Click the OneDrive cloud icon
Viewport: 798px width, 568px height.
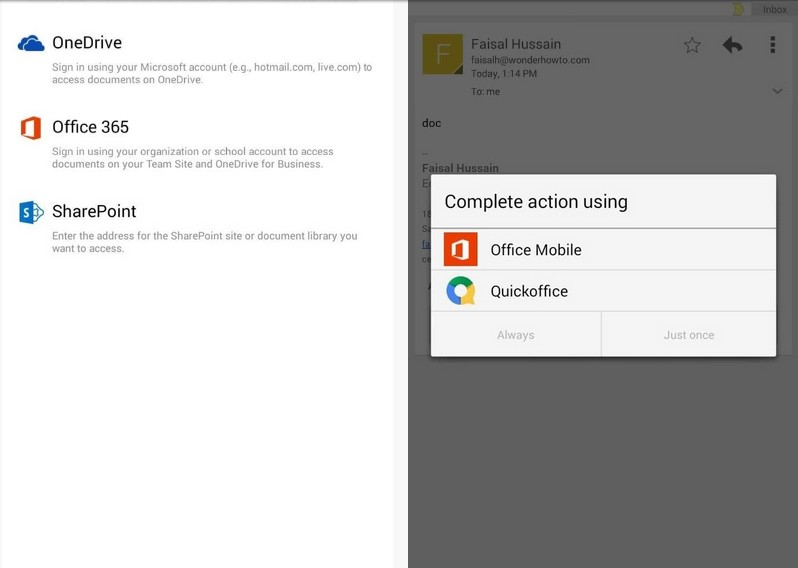click(x=31, y=43)
